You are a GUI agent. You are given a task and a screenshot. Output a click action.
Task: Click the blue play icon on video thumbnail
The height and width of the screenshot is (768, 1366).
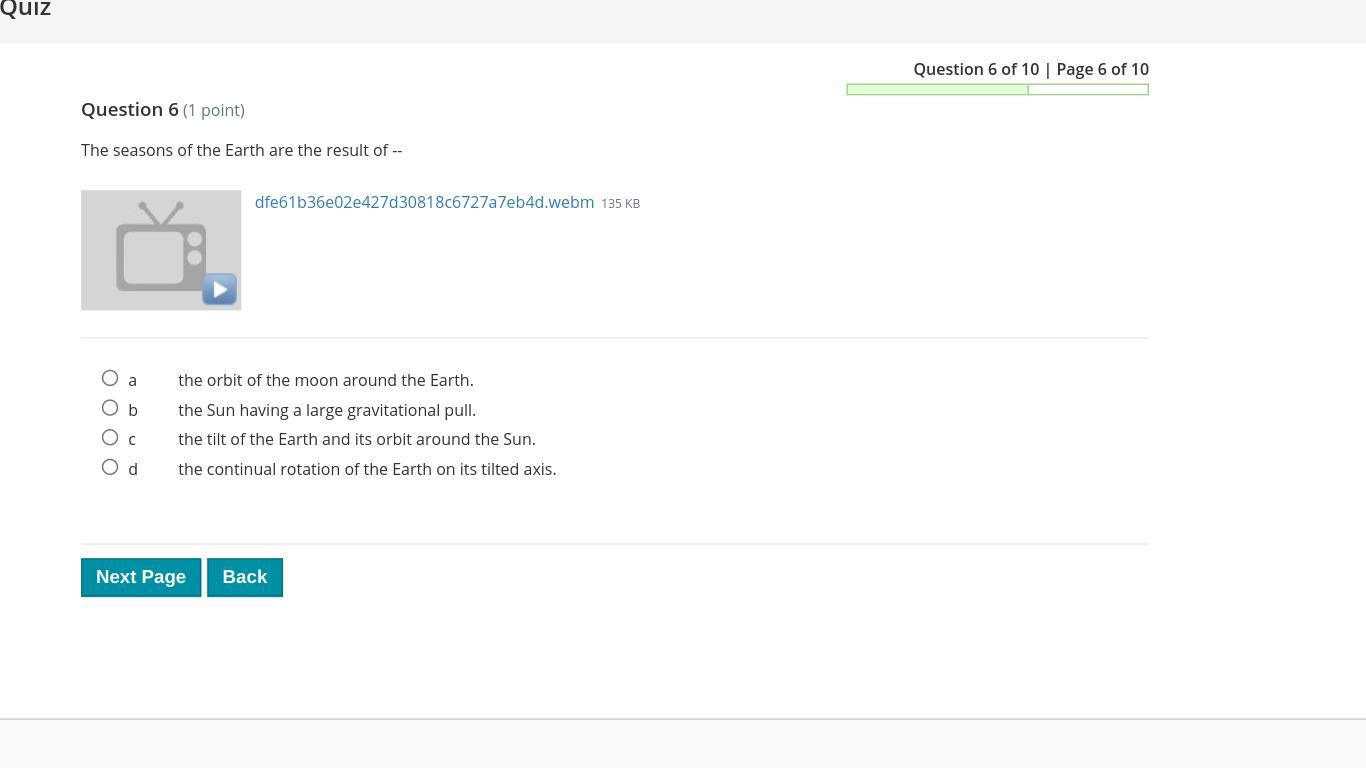(219, 289)
